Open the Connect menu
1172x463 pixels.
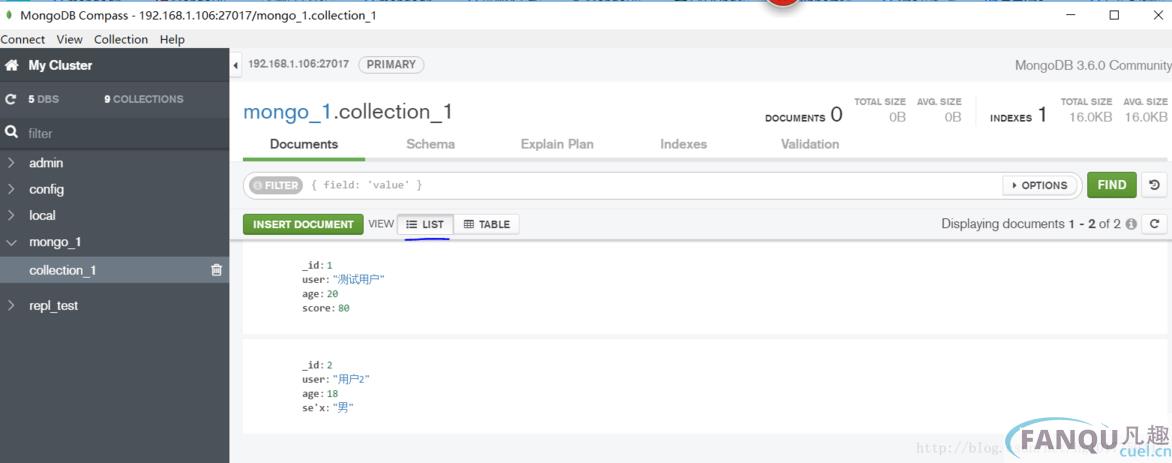[x=22, y=40]
